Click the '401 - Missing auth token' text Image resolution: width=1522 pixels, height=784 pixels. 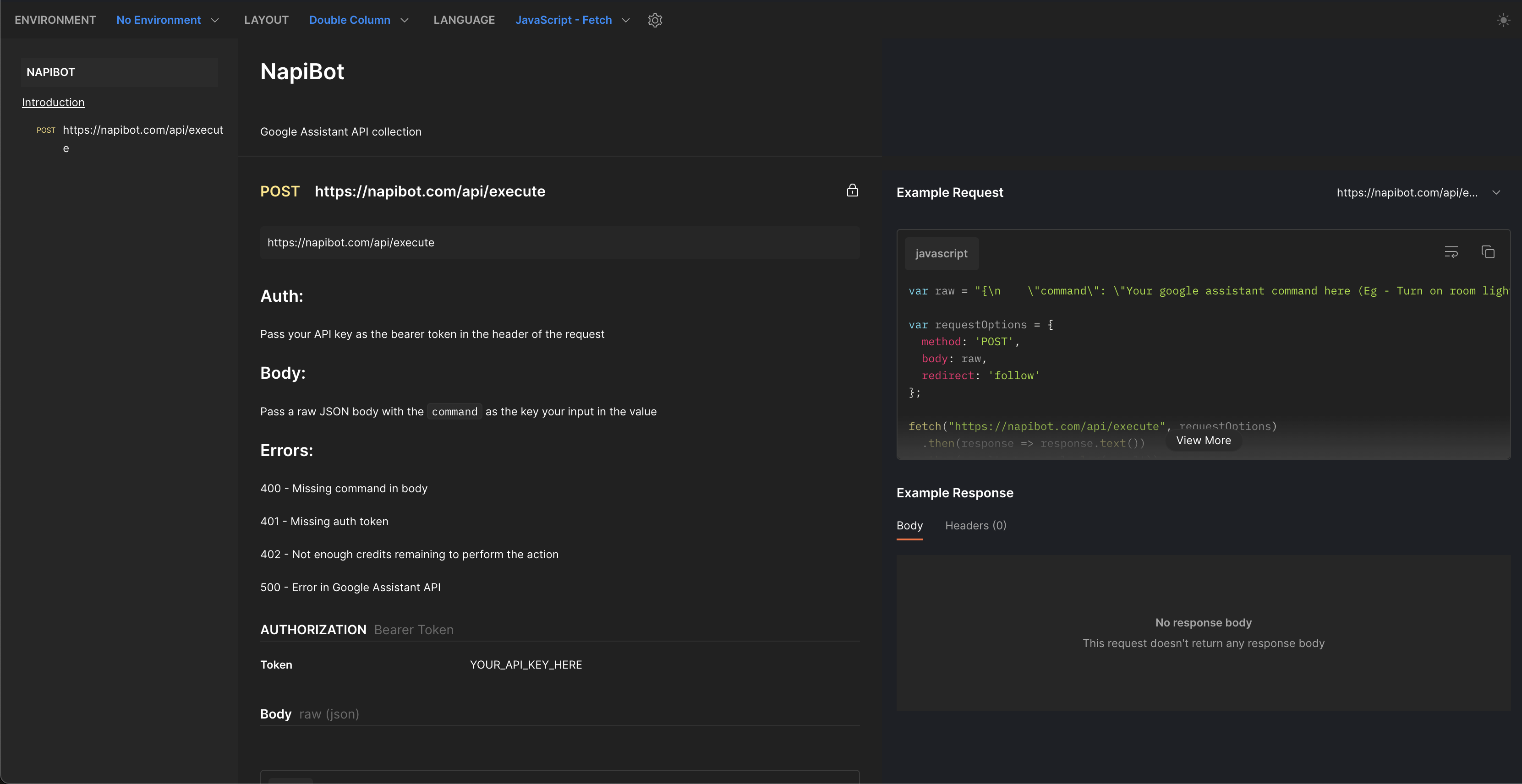click(324, 521)
